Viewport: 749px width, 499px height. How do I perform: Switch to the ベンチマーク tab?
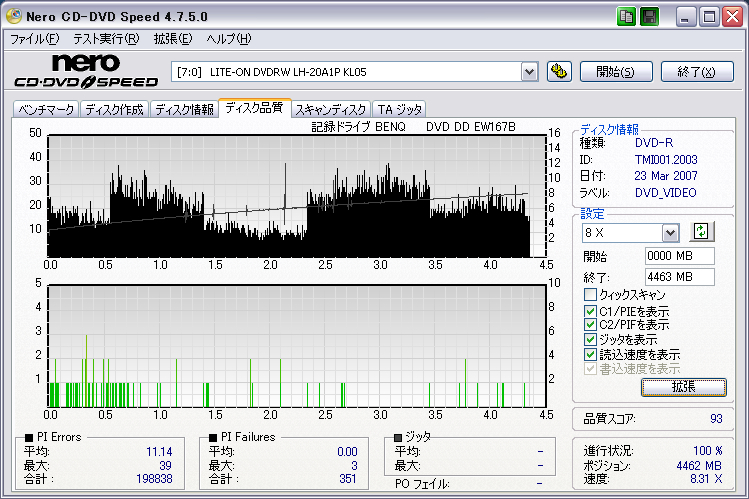coord(46,109)
